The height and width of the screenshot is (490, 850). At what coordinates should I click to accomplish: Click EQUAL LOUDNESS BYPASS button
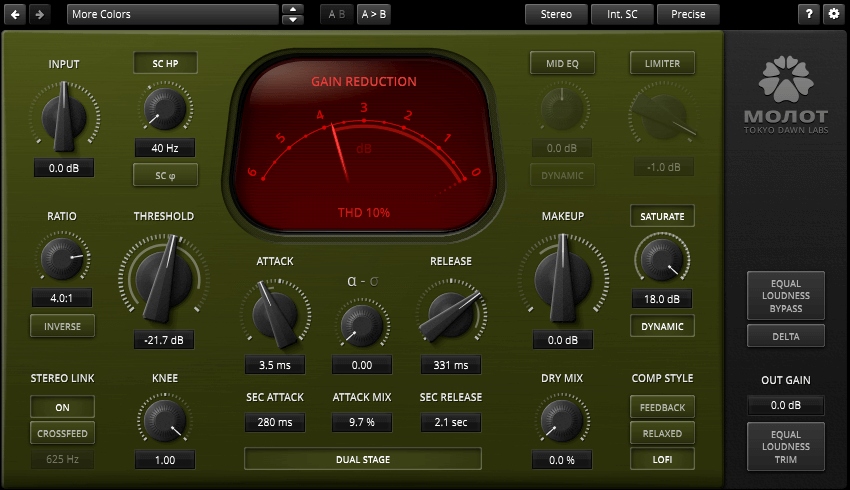[x=786, y=295]
